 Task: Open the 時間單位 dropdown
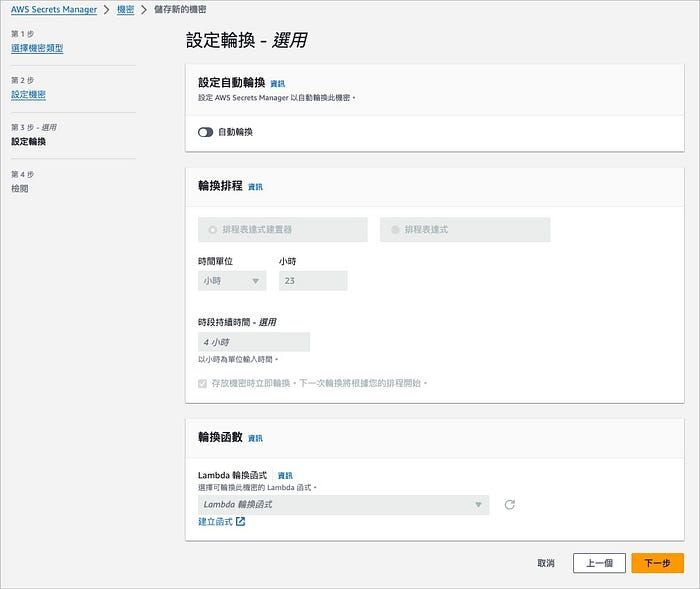pos(232,280)
